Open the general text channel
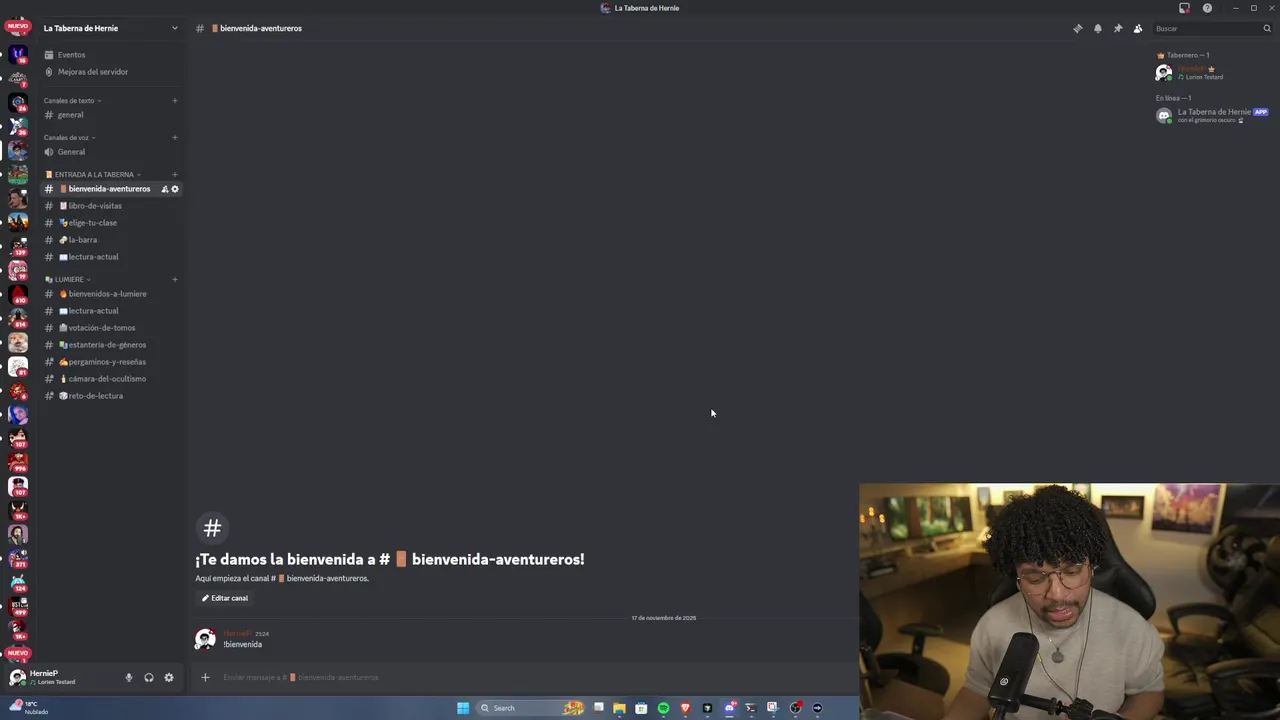This screenshot has width=1280, height=720. (110, 115)
